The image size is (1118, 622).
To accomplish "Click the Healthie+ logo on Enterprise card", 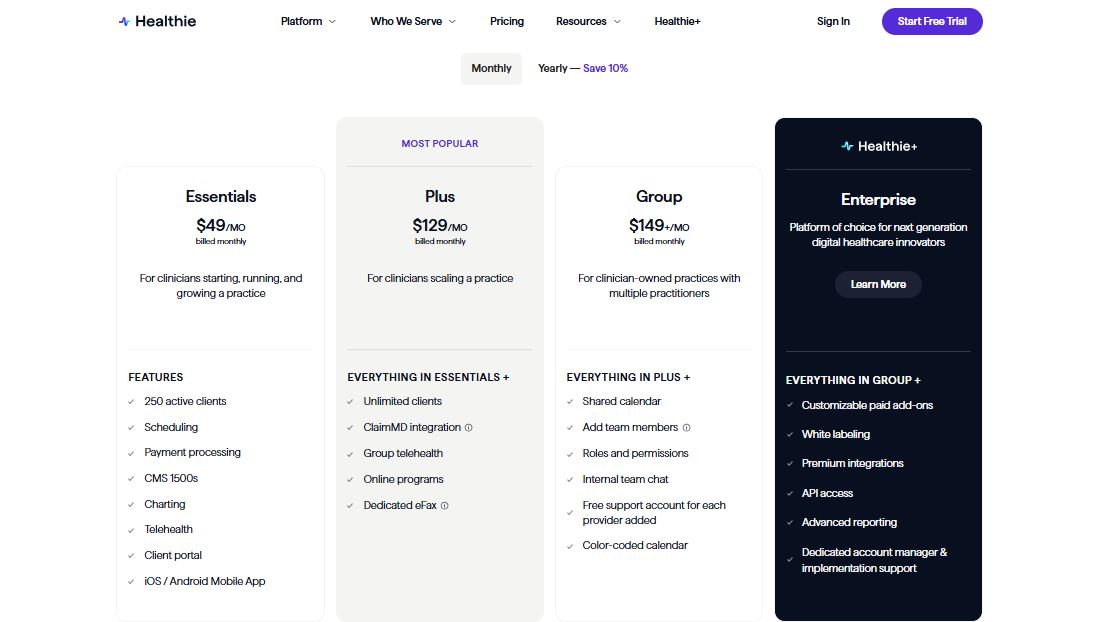I will tap(878, 146).
